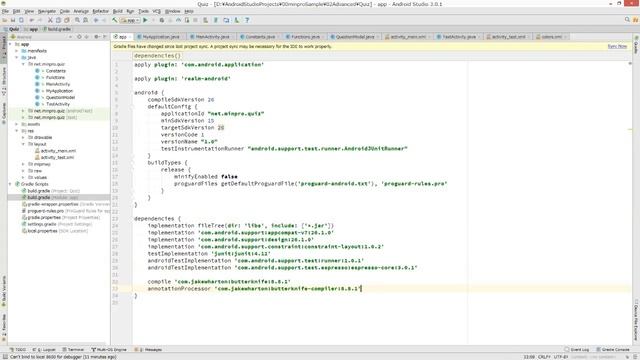
Task: Expand the drawable folder
Action: [x=24, y=138]
